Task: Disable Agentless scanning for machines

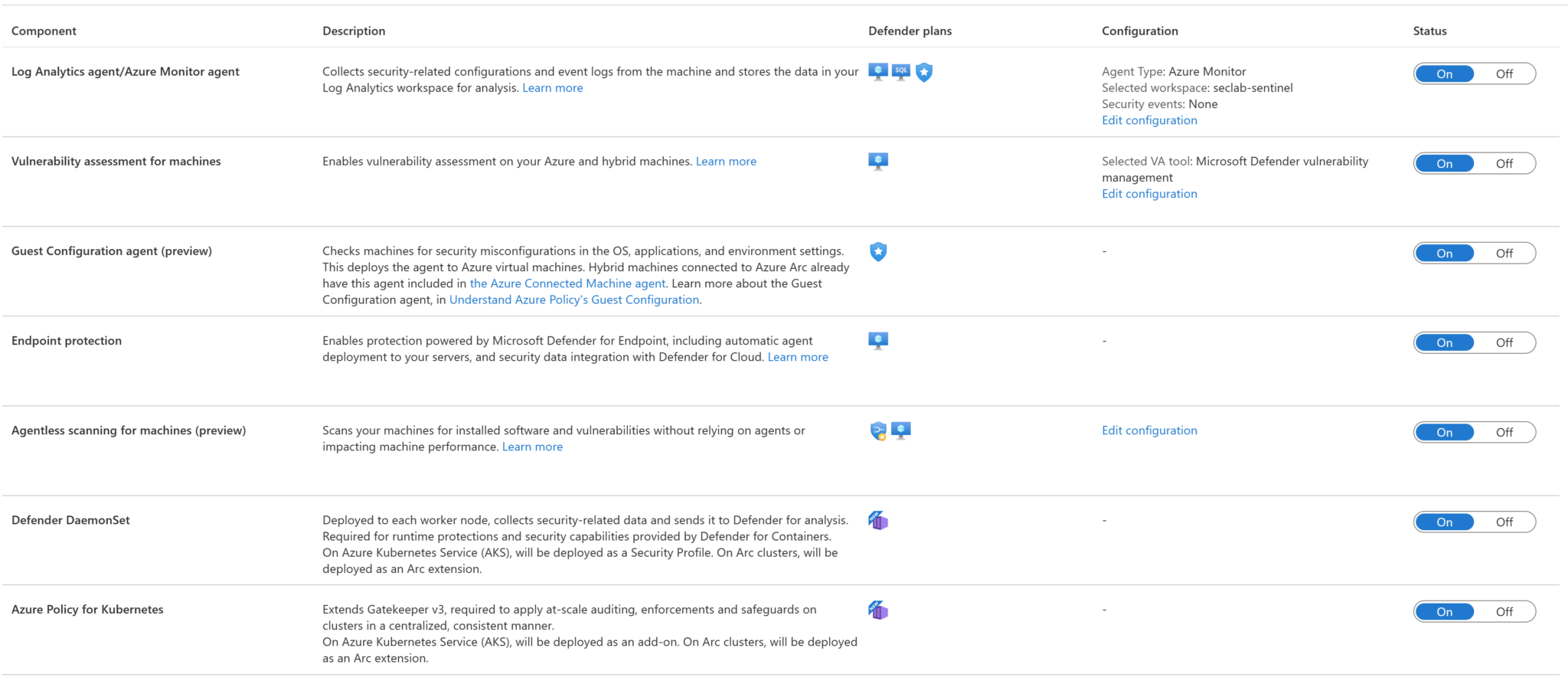Action: pos(1503,432)
